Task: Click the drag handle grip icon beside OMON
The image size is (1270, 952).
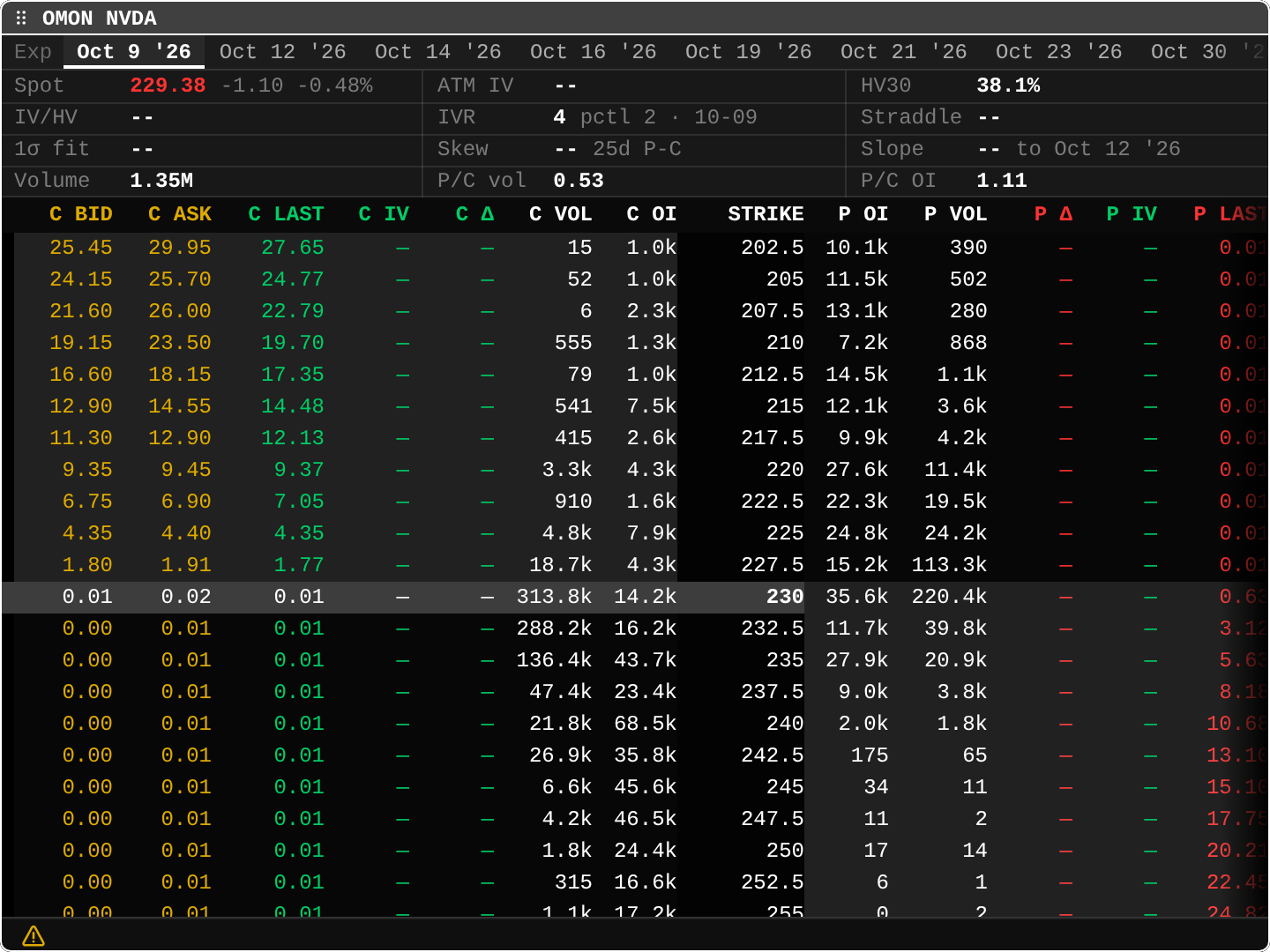Action: (x=21, y=18)
